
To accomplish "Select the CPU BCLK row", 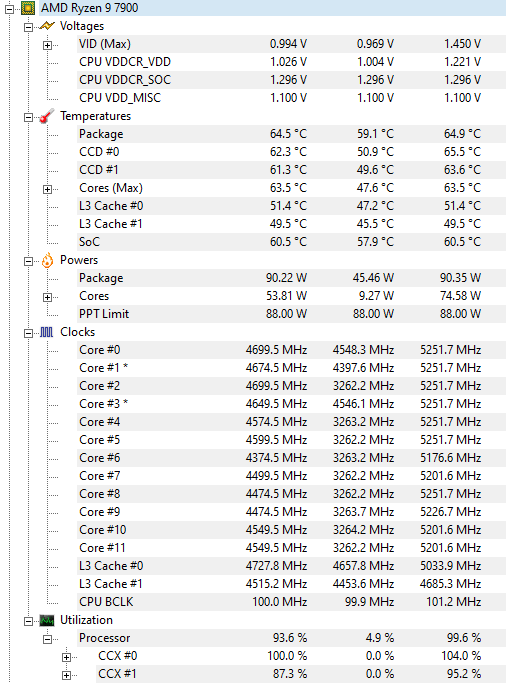I will [291, 602].
